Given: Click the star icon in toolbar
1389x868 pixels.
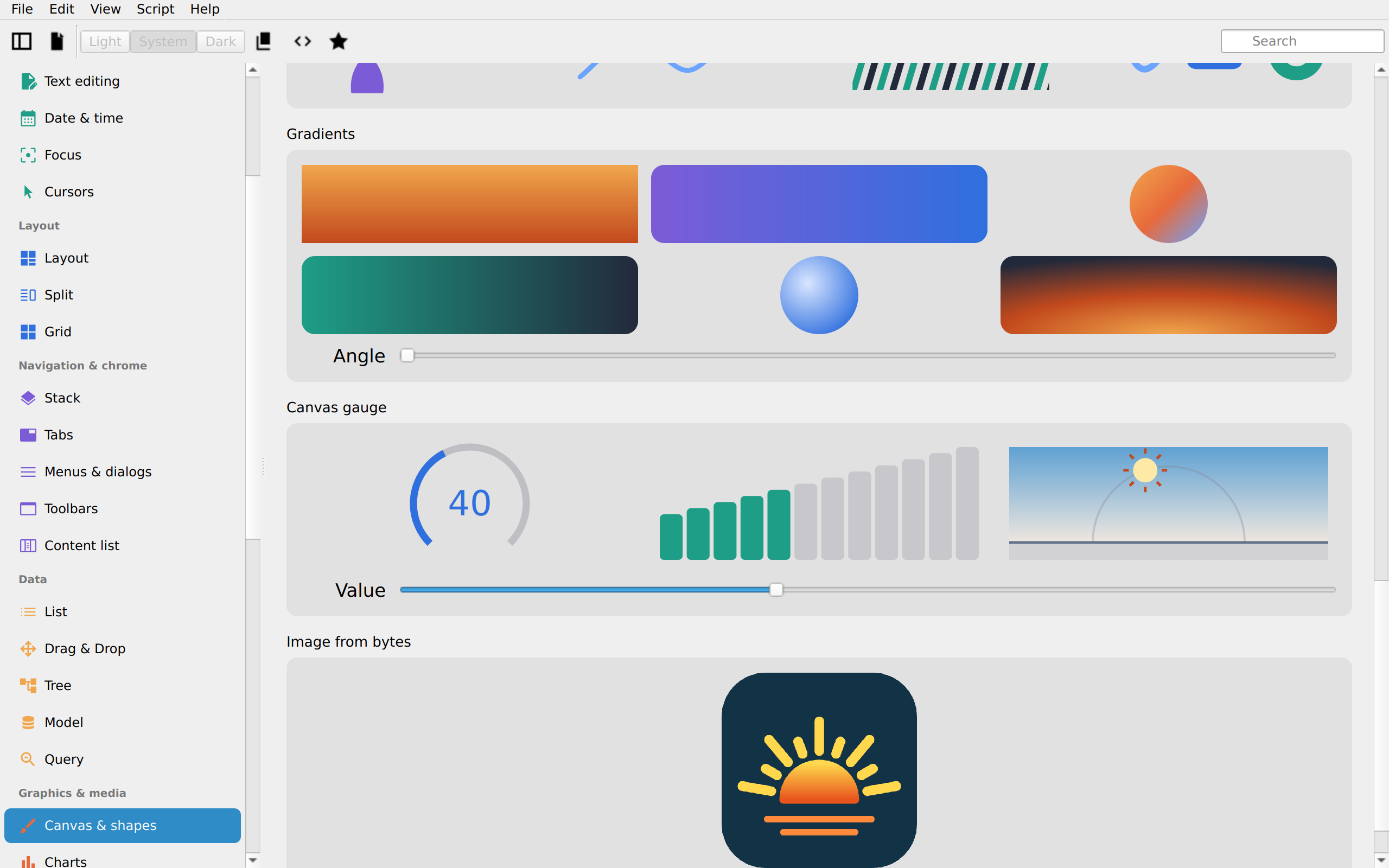Looking at the screenshot, I should 339,41.
